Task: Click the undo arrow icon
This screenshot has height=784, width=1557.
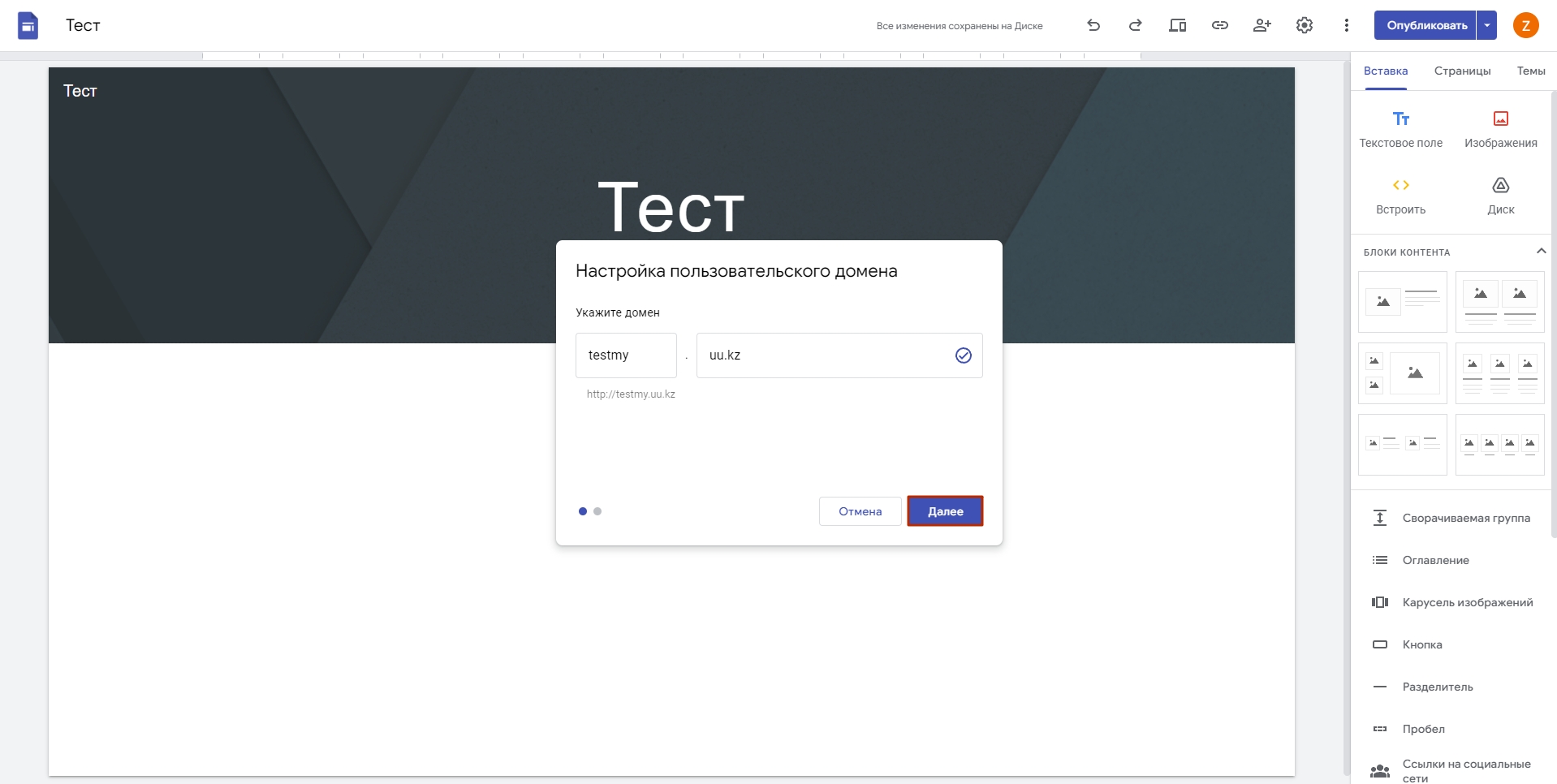Action: (1093, 25)
